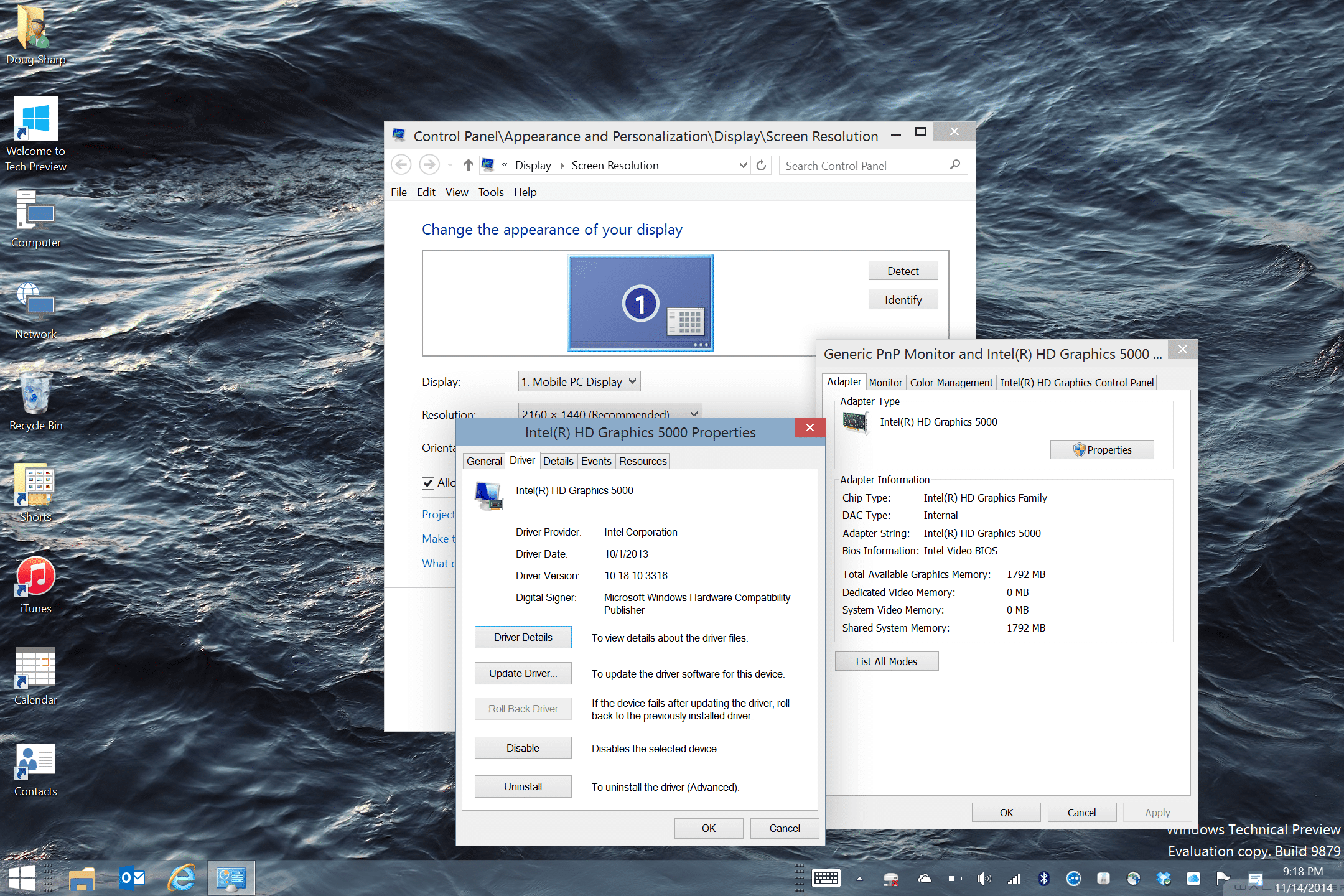Open the Display selection dropdown

[579, 381]
